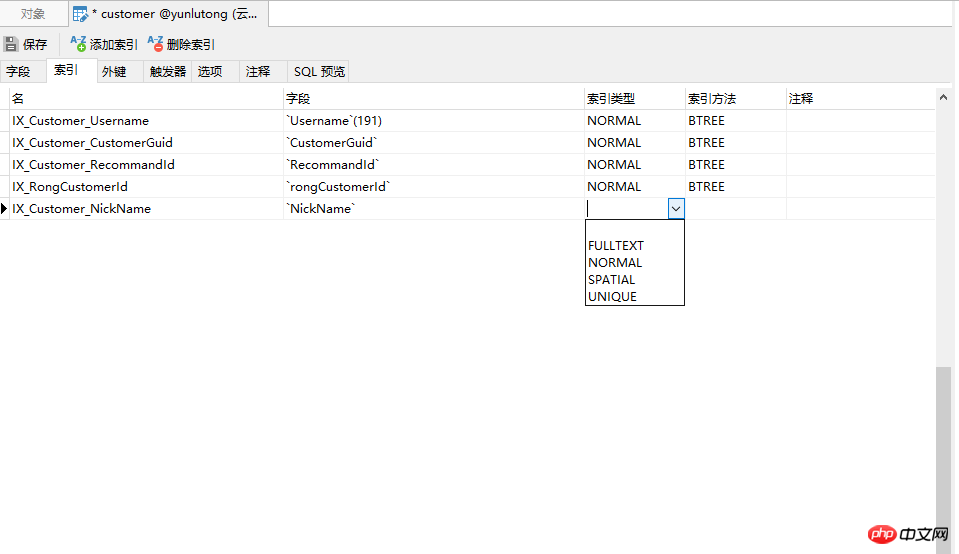Image resolution: width=959 pixels, height=554 pixels.
Task: Switch to the 外键 (foreign keys) tab
Action: 120,72
